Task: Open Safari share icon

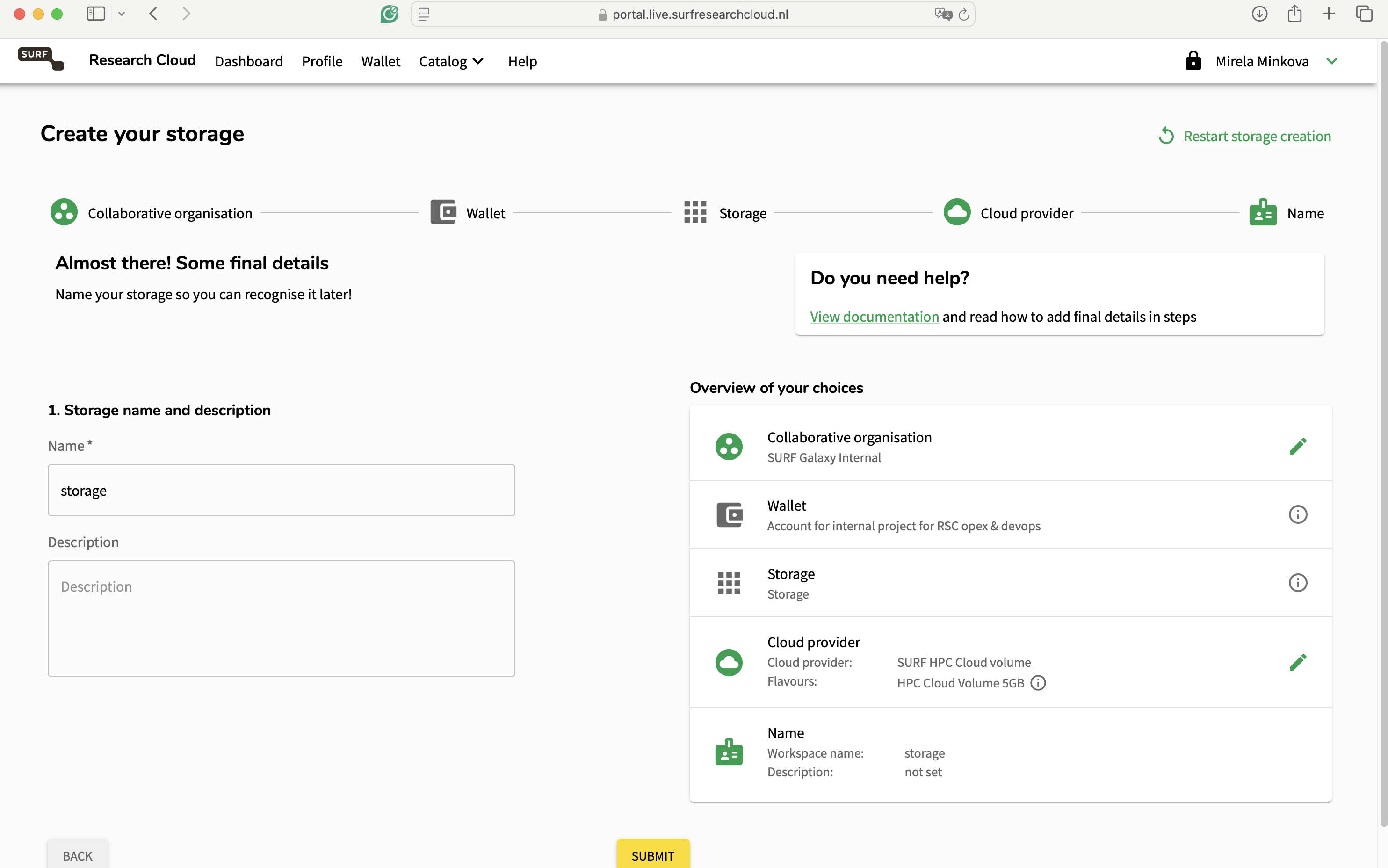Action: [1294, 13]
